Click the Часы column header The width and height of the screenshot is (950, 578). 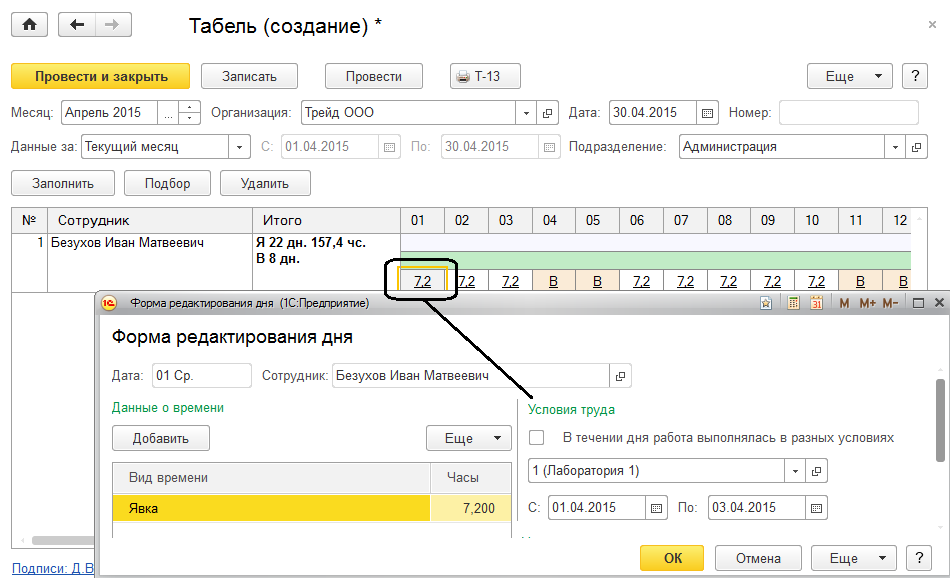click(471, 477)
